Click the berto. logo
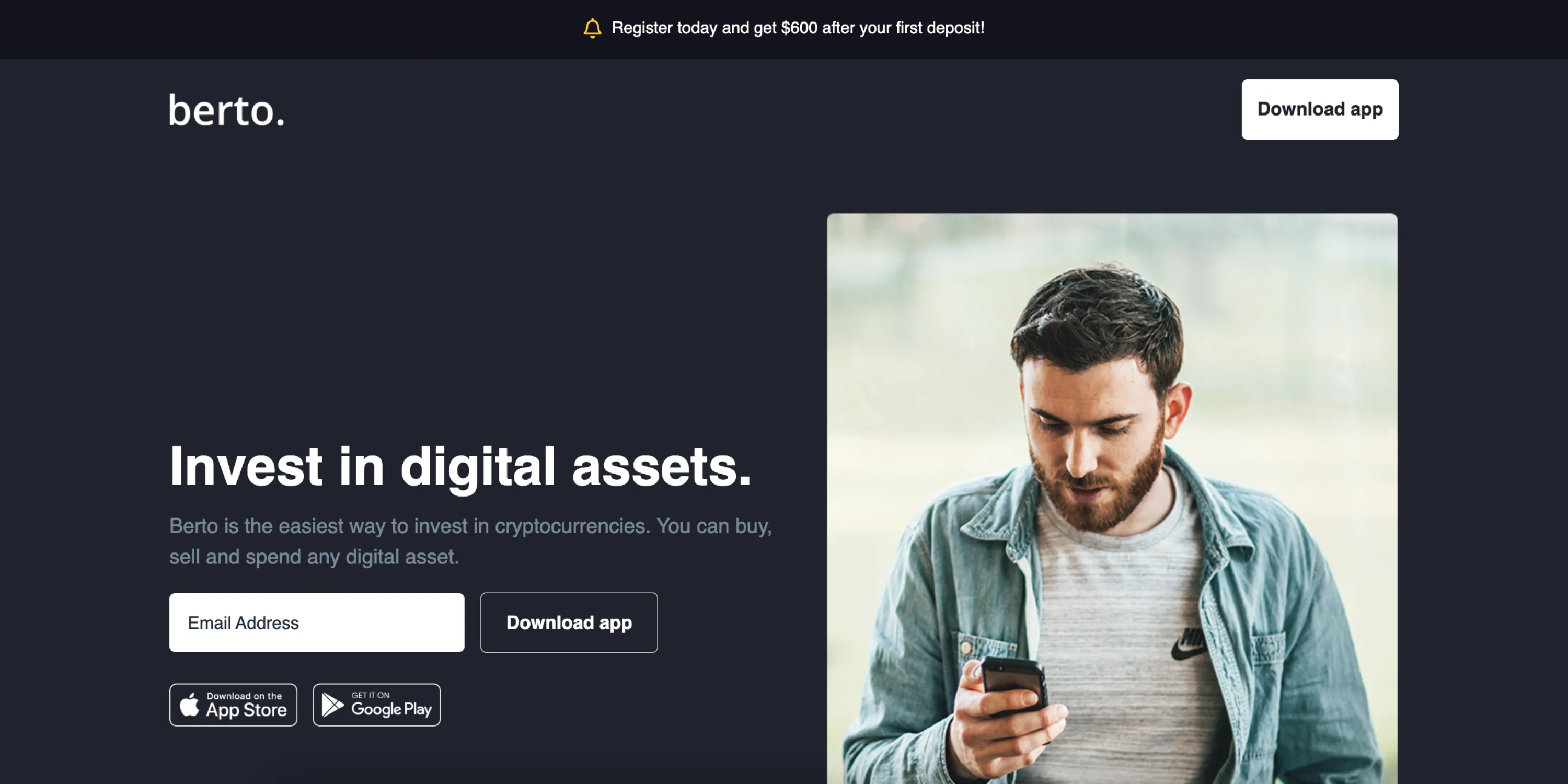Viewport: 1568px width, 784px height. click(226, 110)
